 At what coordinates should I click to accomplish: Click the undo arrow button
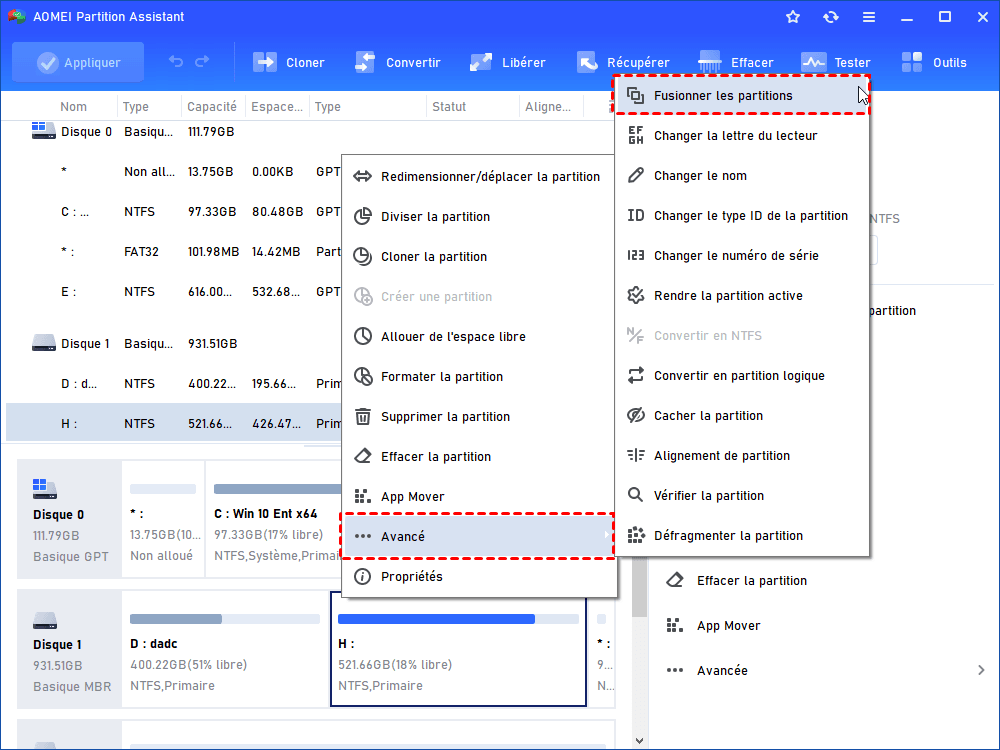176,62
